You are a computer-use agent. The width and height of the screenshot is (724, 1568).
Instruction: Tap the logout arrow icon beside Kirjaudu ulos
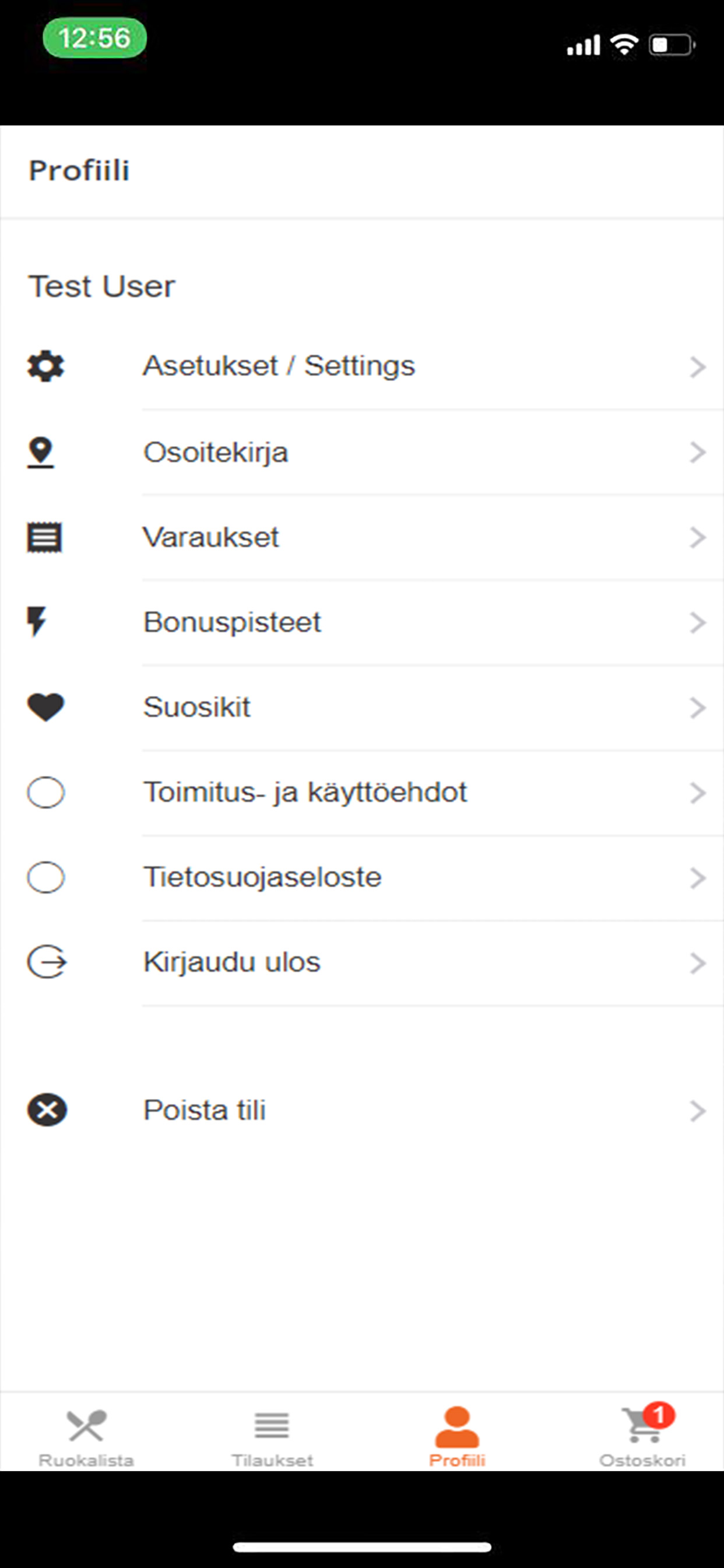click(x=47, y=962)
